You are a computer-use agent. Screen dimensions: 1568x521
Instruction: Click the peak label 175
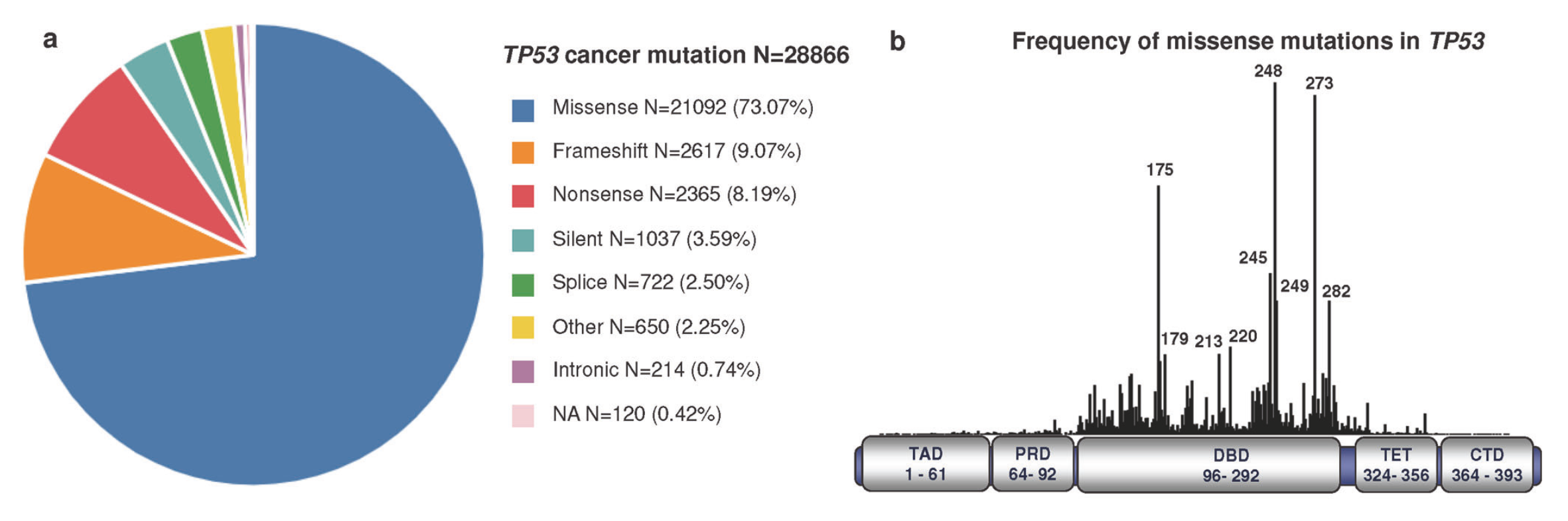click(1159, 170)
